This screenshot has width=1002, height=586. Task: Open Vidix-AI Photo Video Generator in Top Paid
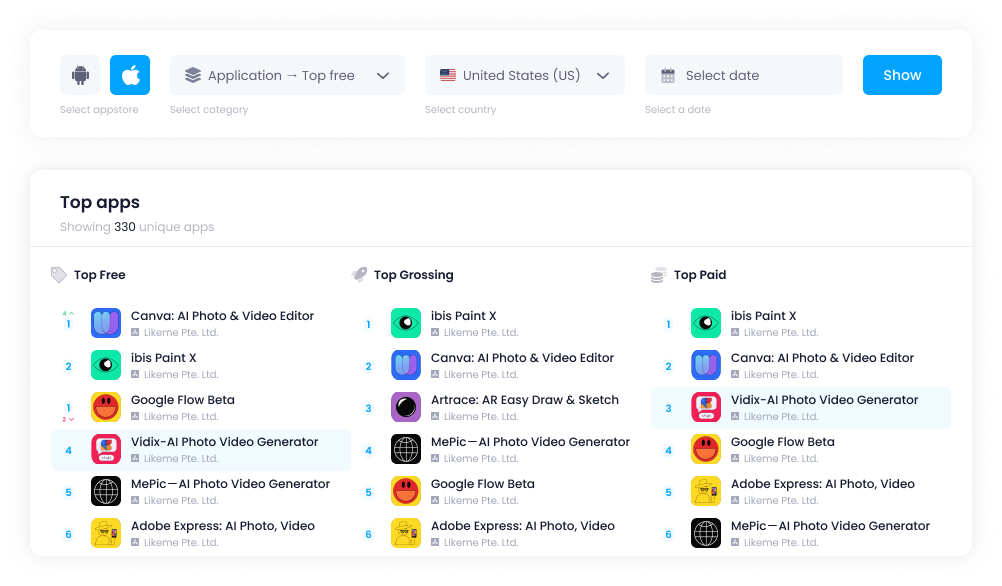click(x=824, y=400)
